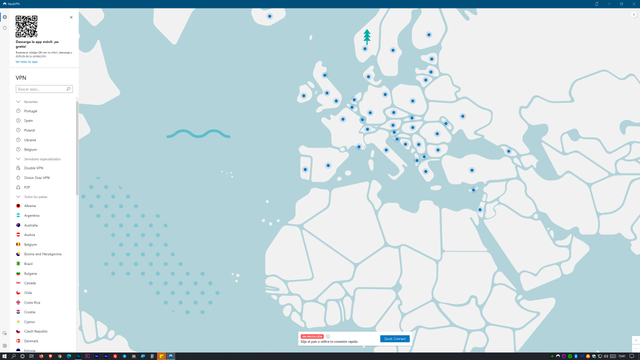Open the devices icon above settings gear
Viewport: 640px width, 360px height.
coord(5,333)
